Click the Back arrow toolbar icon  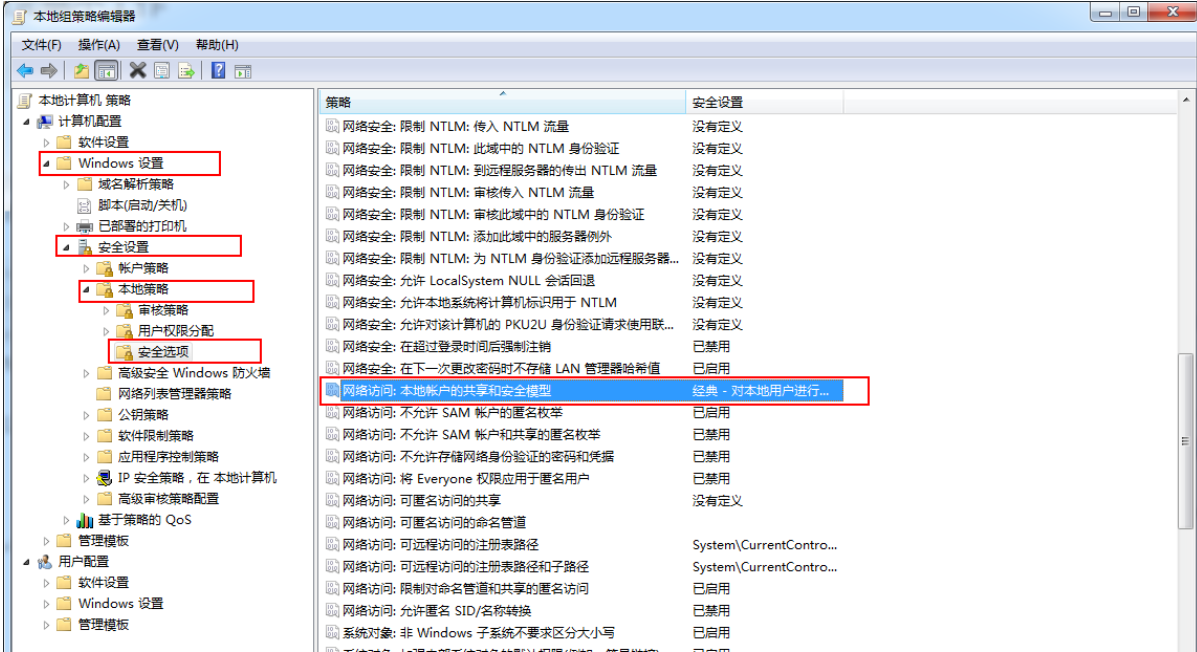pyautogui.click(x=25, y=71)
